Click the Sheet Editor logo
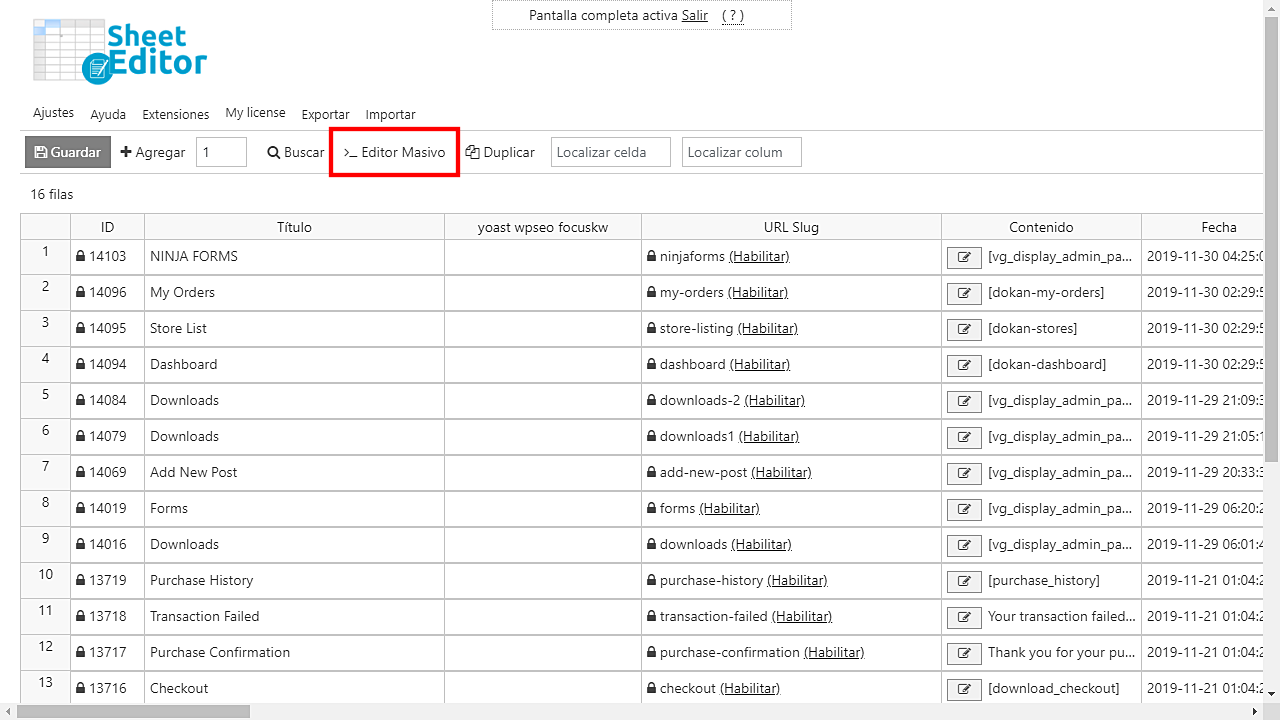The width and height of the screenshot is (1280, 720). [x=120, y=52]
